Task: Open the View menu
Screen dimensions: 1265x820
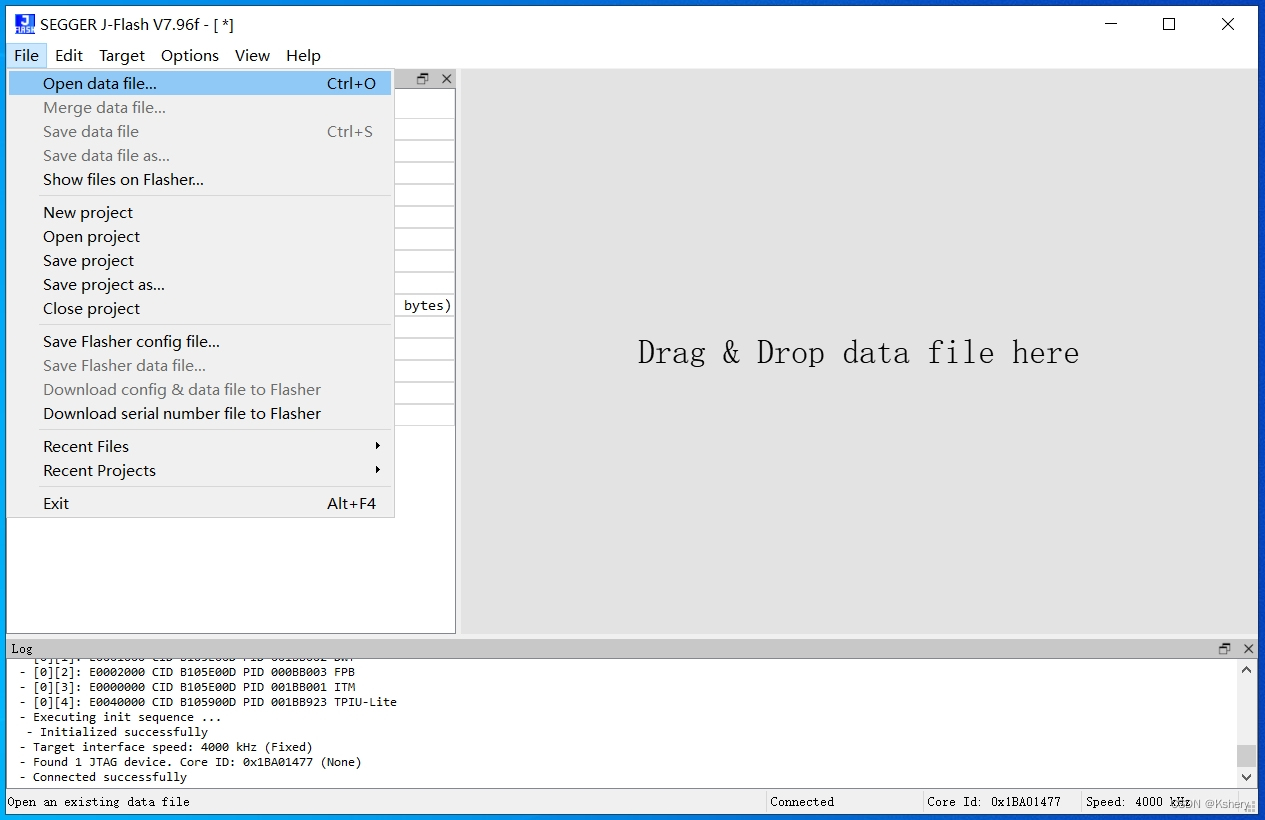Action: (x=252, y=55)
